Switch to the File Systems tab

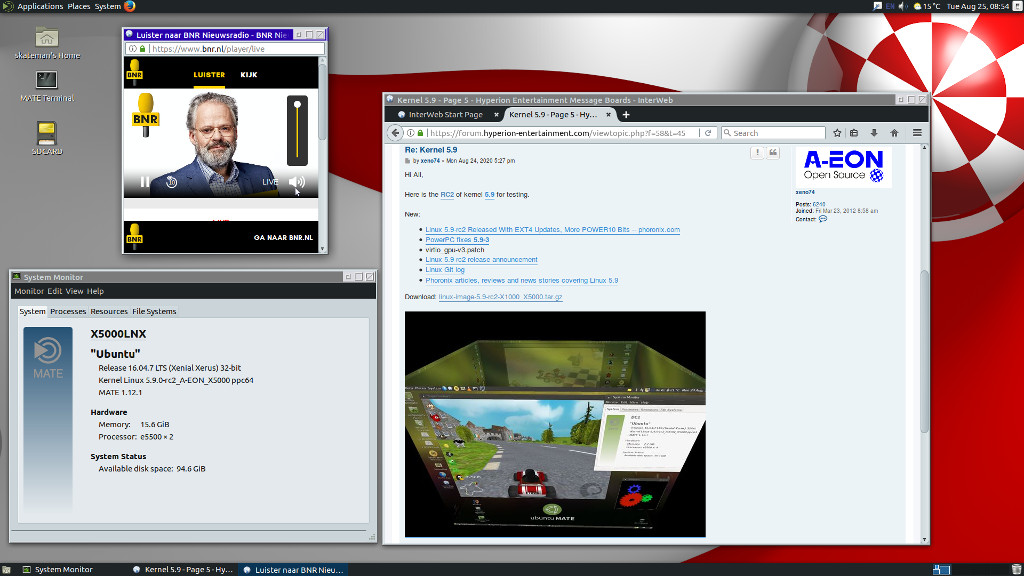tap(154, 312)
